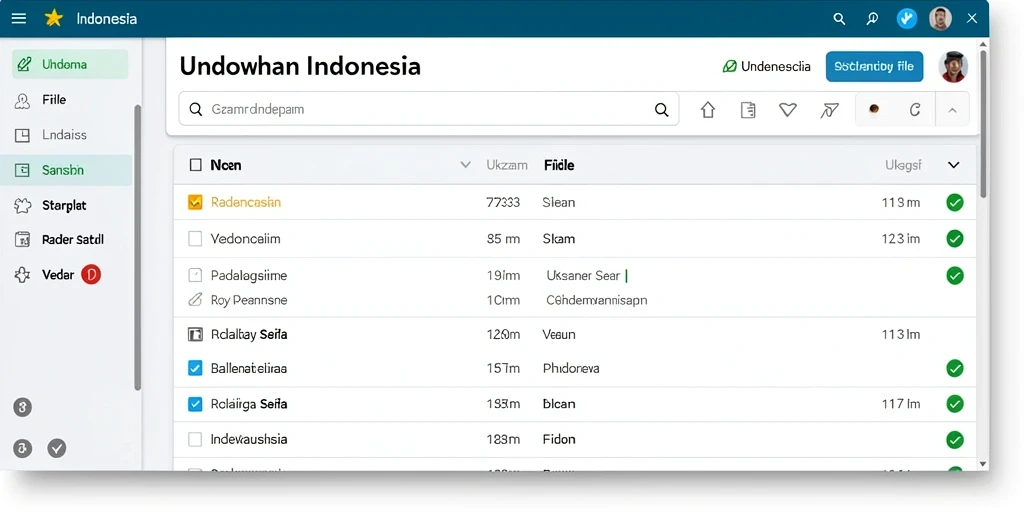The height and width of the screenshot is (512, 1024).
Task: Click the green status check in Ballenatelirаa row
Action: 955,369
